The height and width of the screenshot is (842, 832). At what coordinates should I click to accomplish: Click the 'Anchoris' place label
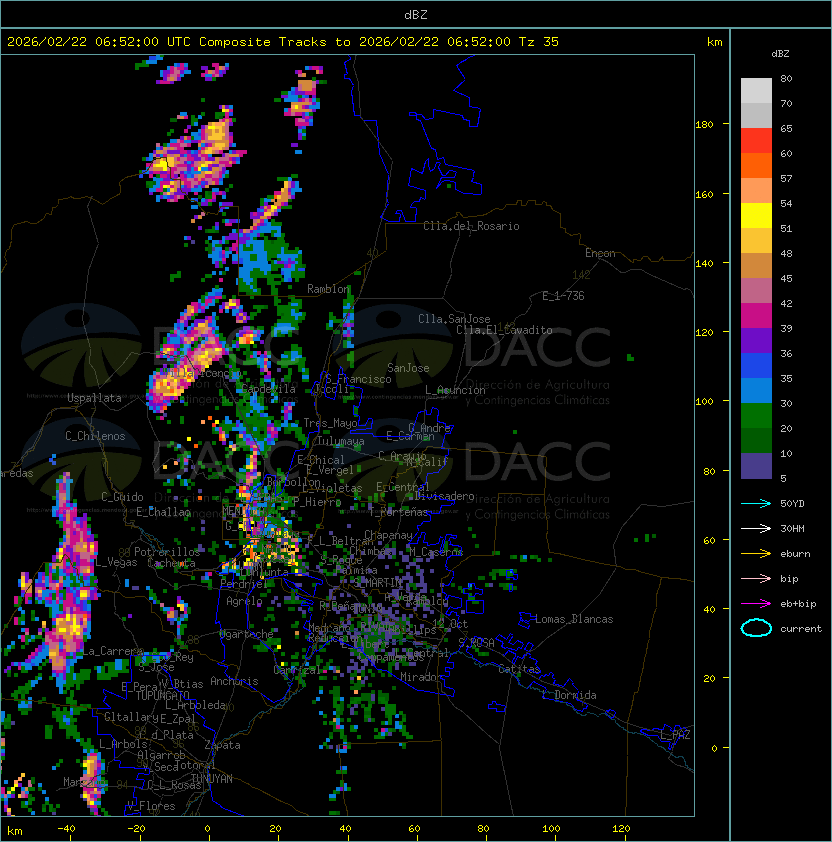pyautogui.click(x=234, y=681)
